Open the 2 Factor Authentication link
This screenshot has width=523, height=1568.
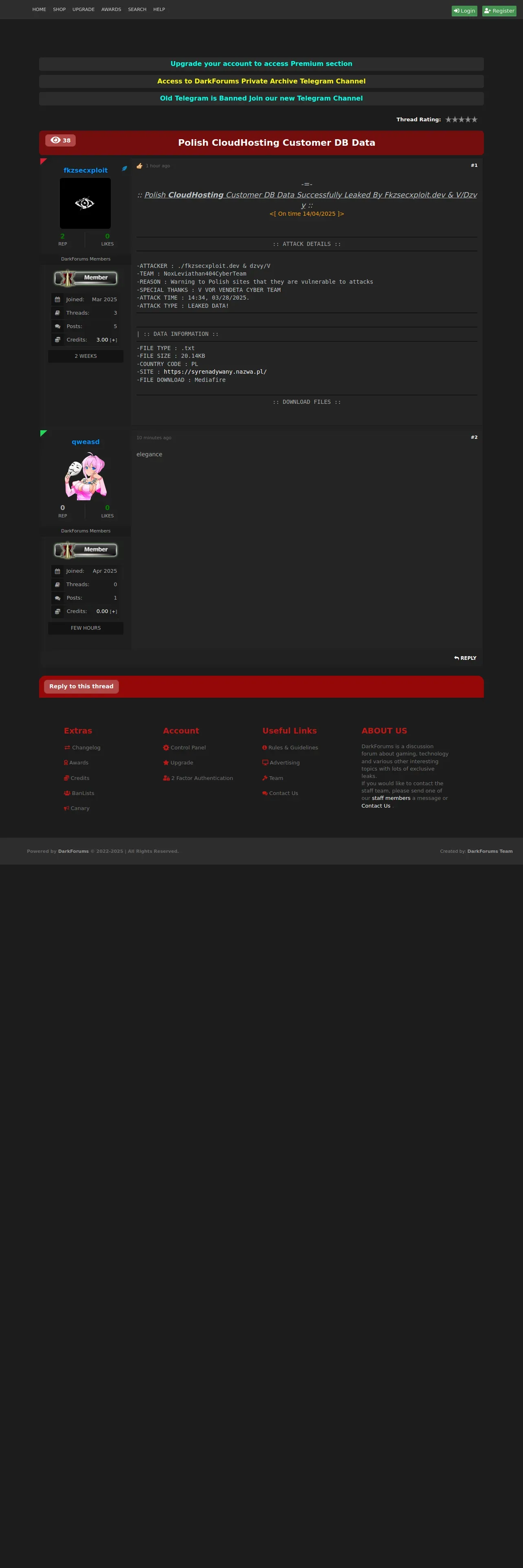coord(198,778)
